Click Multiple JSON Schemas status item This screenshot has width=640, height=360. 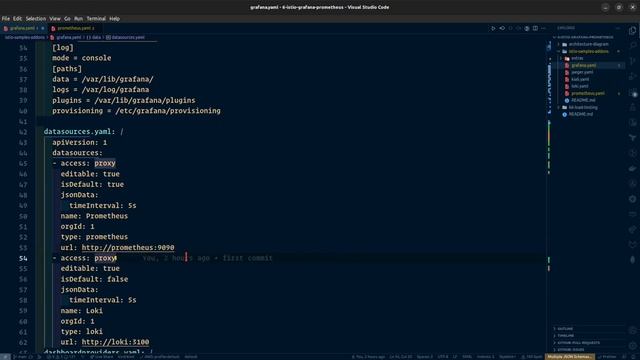(x=570, y=356)
